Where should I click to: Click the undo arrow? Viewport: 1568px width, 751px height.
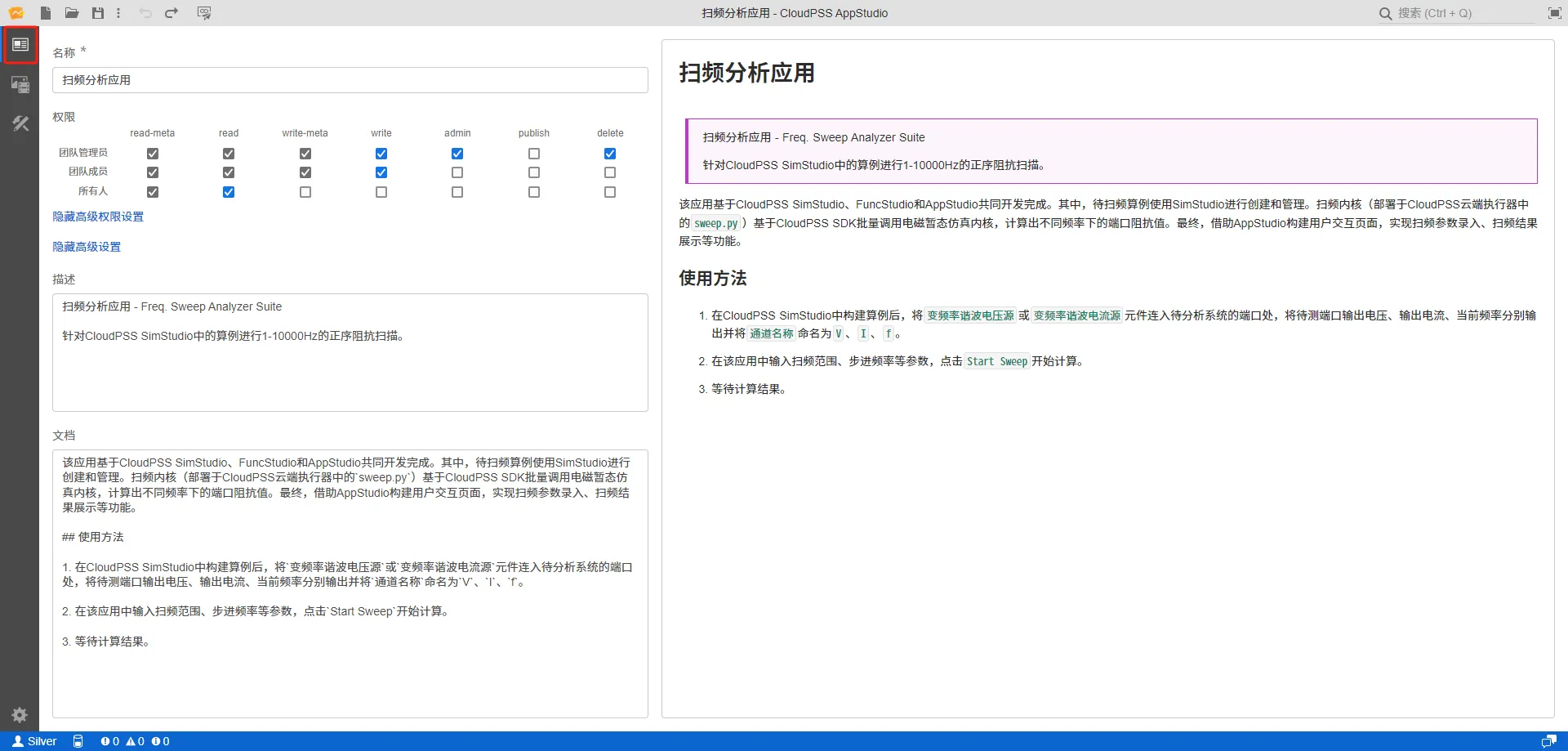(x=145, y=13)
